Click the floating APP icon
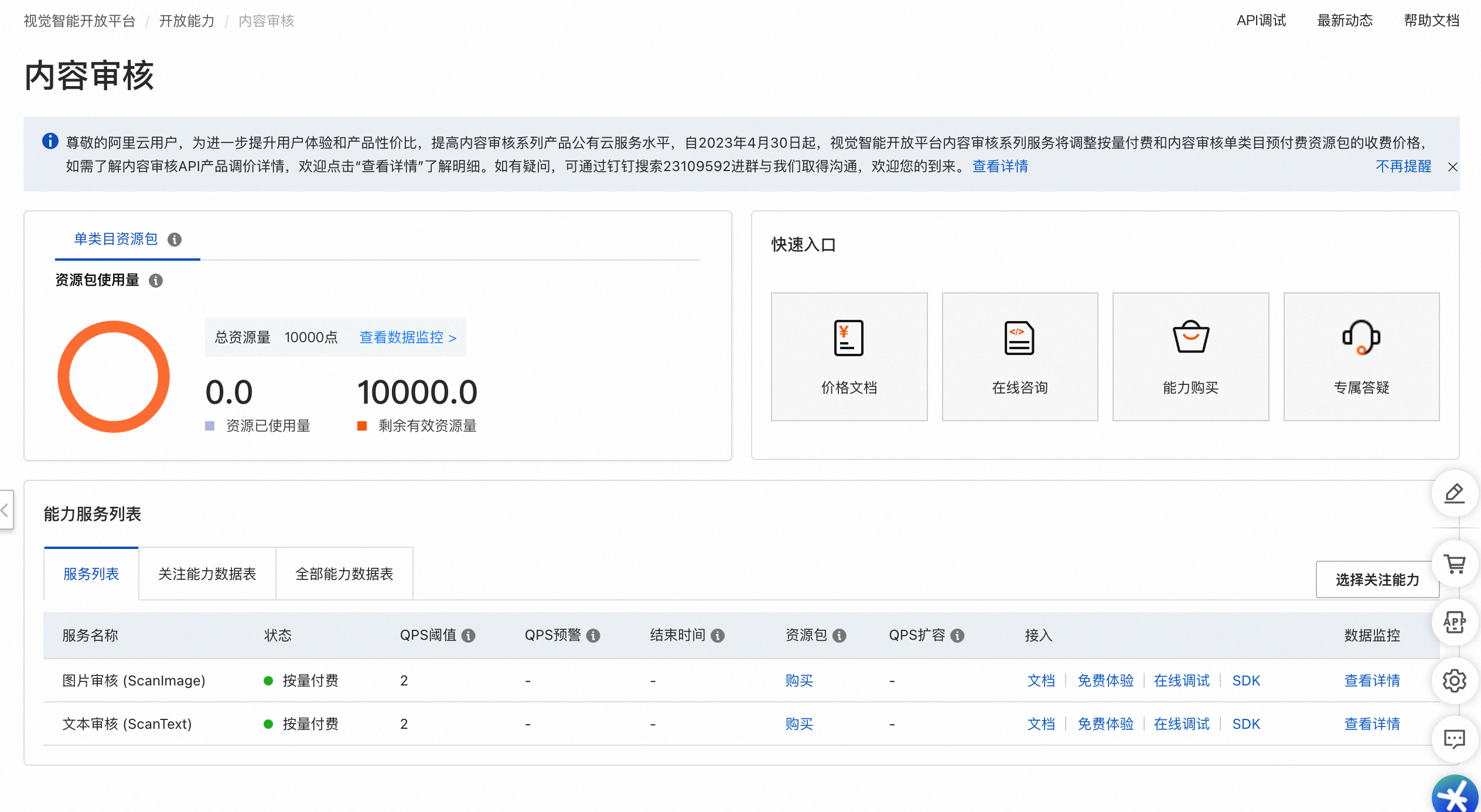Screen dimensions: 1481x812 [1455, 622]
